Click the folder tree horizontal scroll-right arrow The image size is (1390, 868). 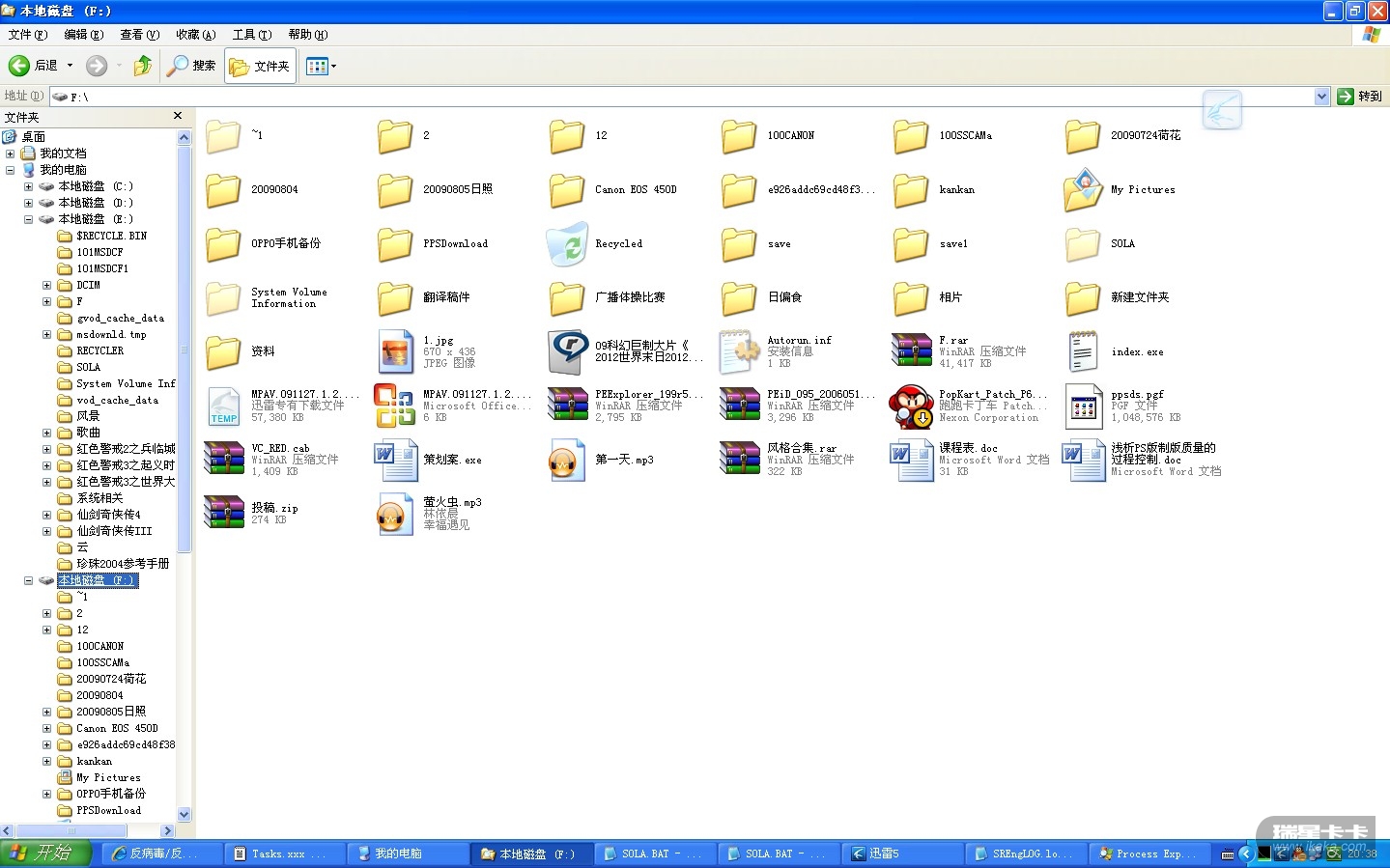pyautogui.click(x=167, y=830)
